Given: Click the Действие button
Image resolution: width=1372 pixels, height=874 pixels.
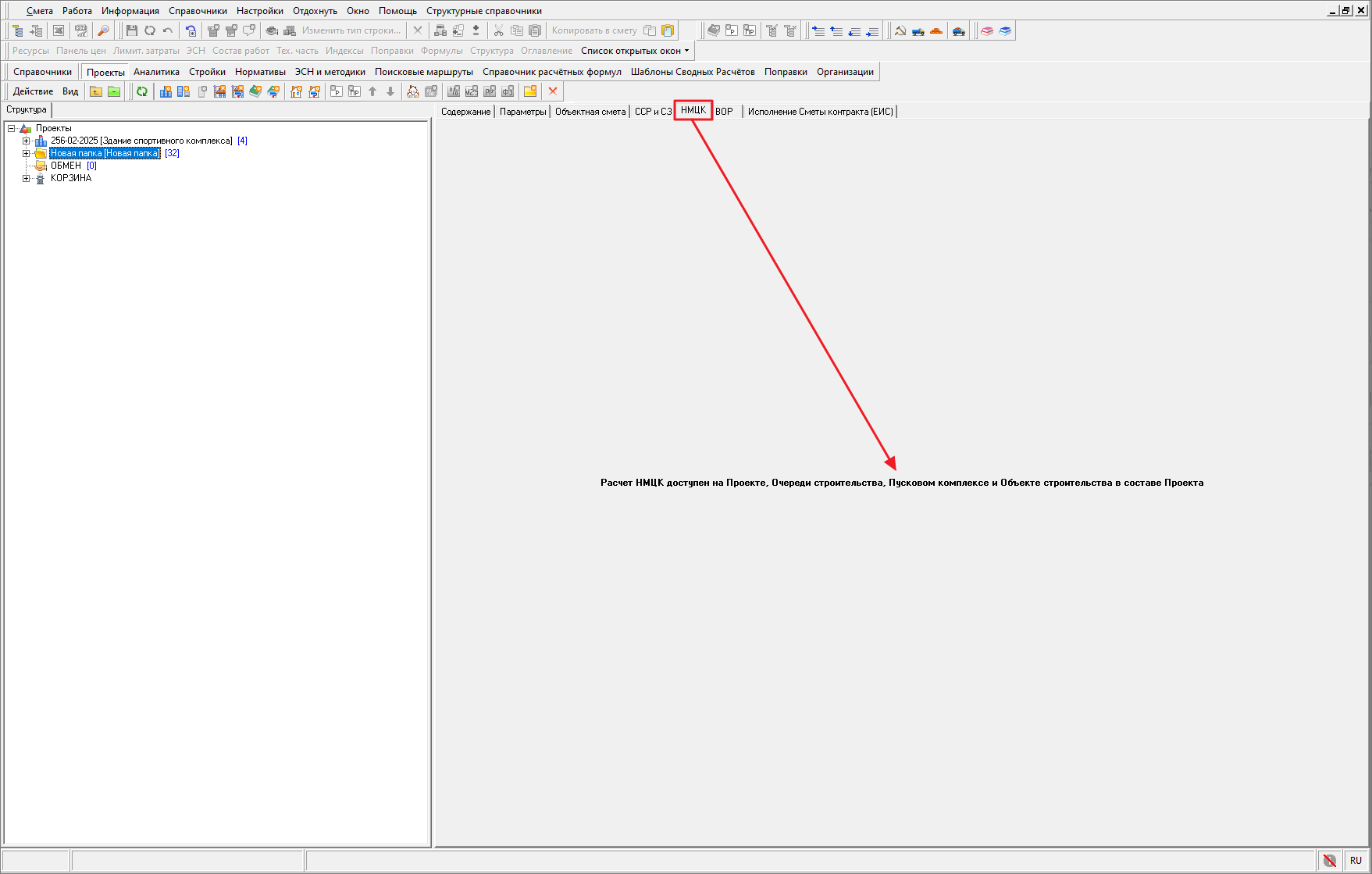Looking at the screenshot, I should [x=33, y=91].
